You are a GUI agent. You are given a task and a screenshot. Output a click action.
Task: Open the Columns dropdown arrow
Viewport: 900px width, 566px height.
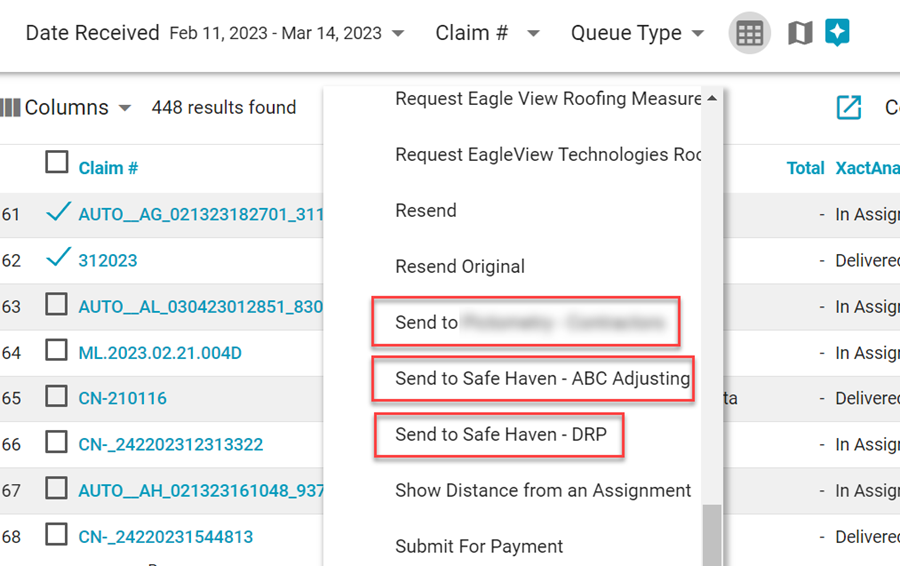click(125, 108)
